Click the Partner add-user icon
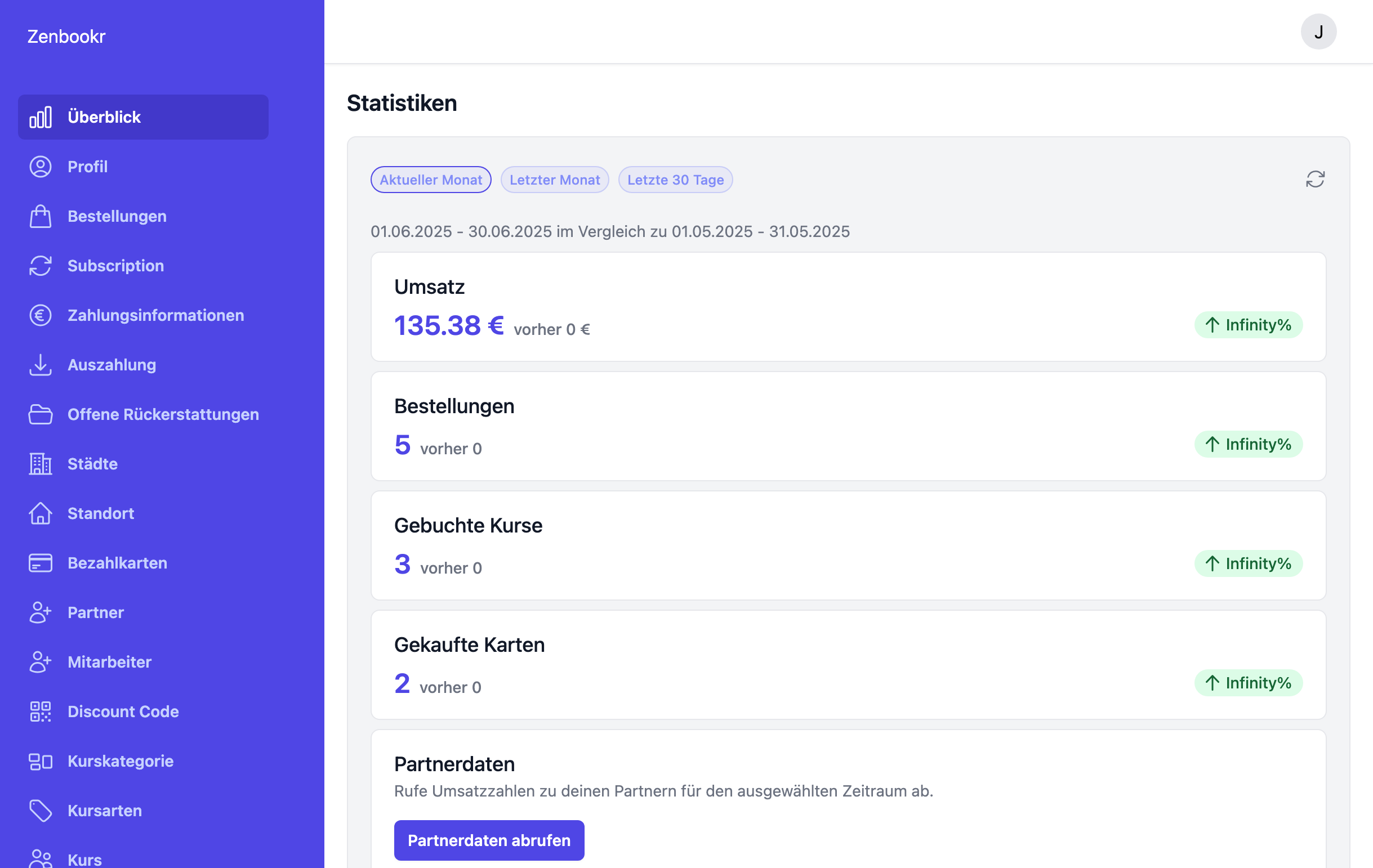1373x868 pixels. click(x=41, y=612)
